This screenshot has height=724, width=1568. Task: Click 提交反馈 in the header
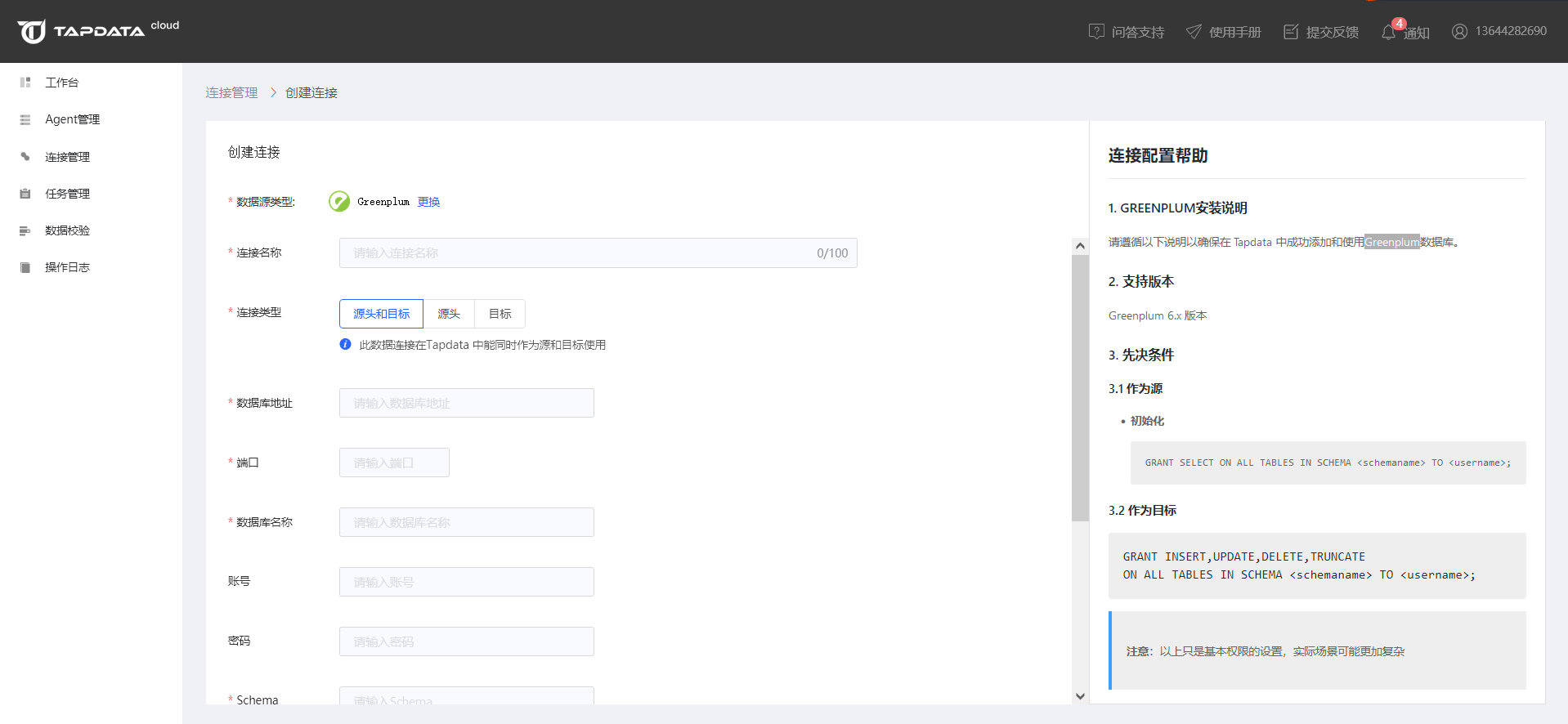point(1332,32)
